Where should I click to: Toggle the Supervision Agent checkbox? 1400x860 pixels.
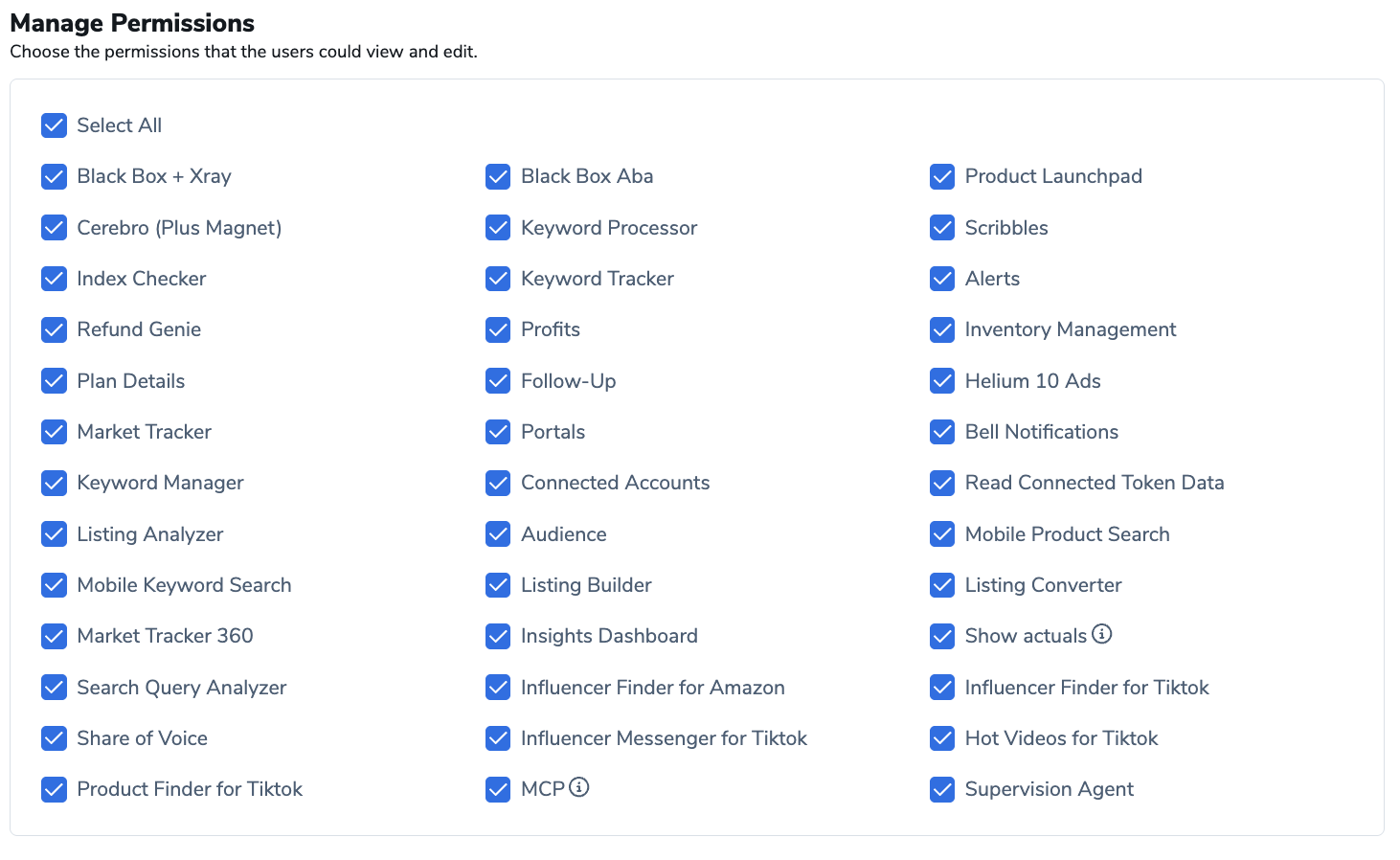[942, 789]
